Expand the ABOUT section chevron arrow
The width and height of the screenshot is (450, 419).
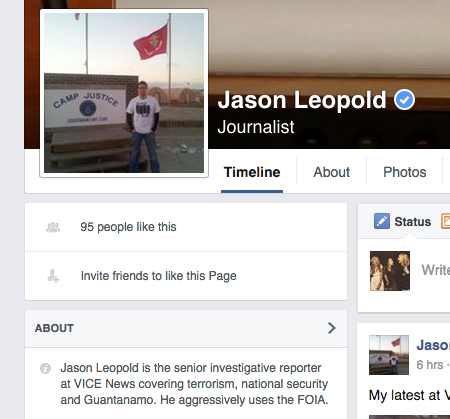(x=331, y=328)
